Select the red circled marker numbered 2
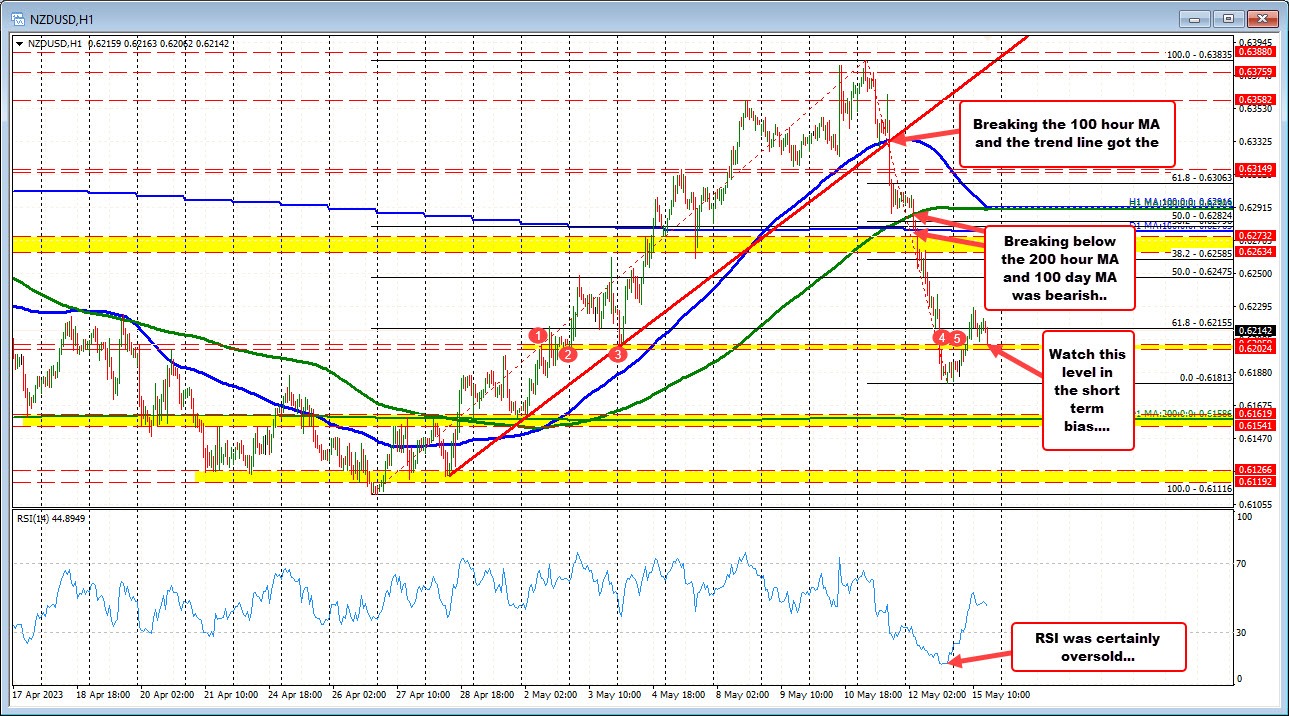 (567, 353)
